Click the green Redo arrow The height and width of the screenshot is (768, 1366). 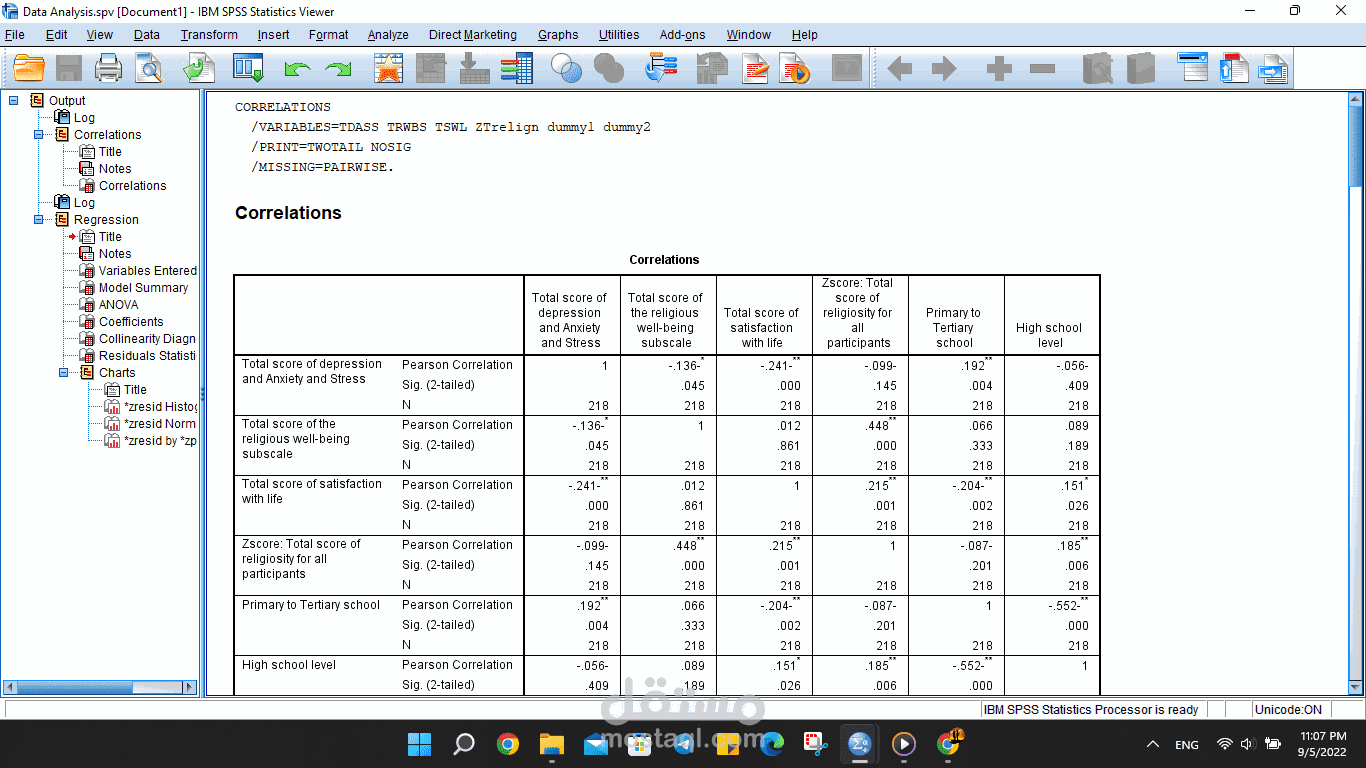338,69
